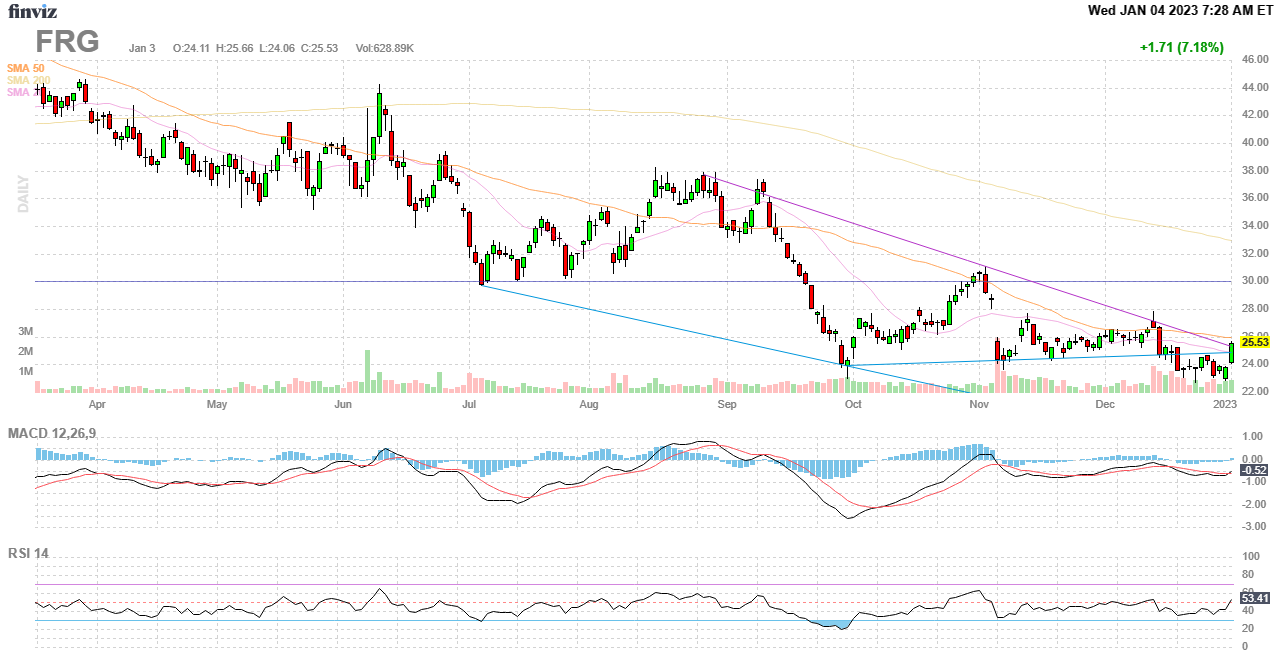
Task: Click the MACD -0.52 value tag
Action: pyautogui.click(x=1254, y=470)
